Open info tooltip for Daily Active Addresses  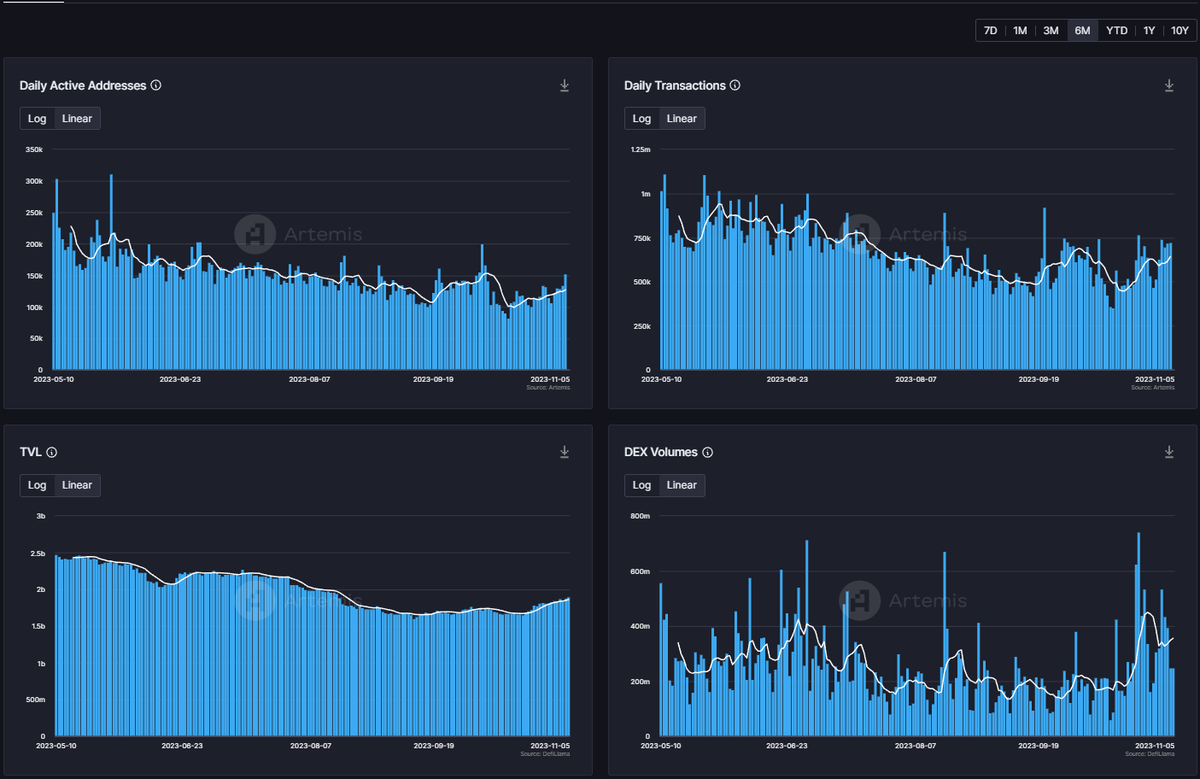tap(156, 86)
